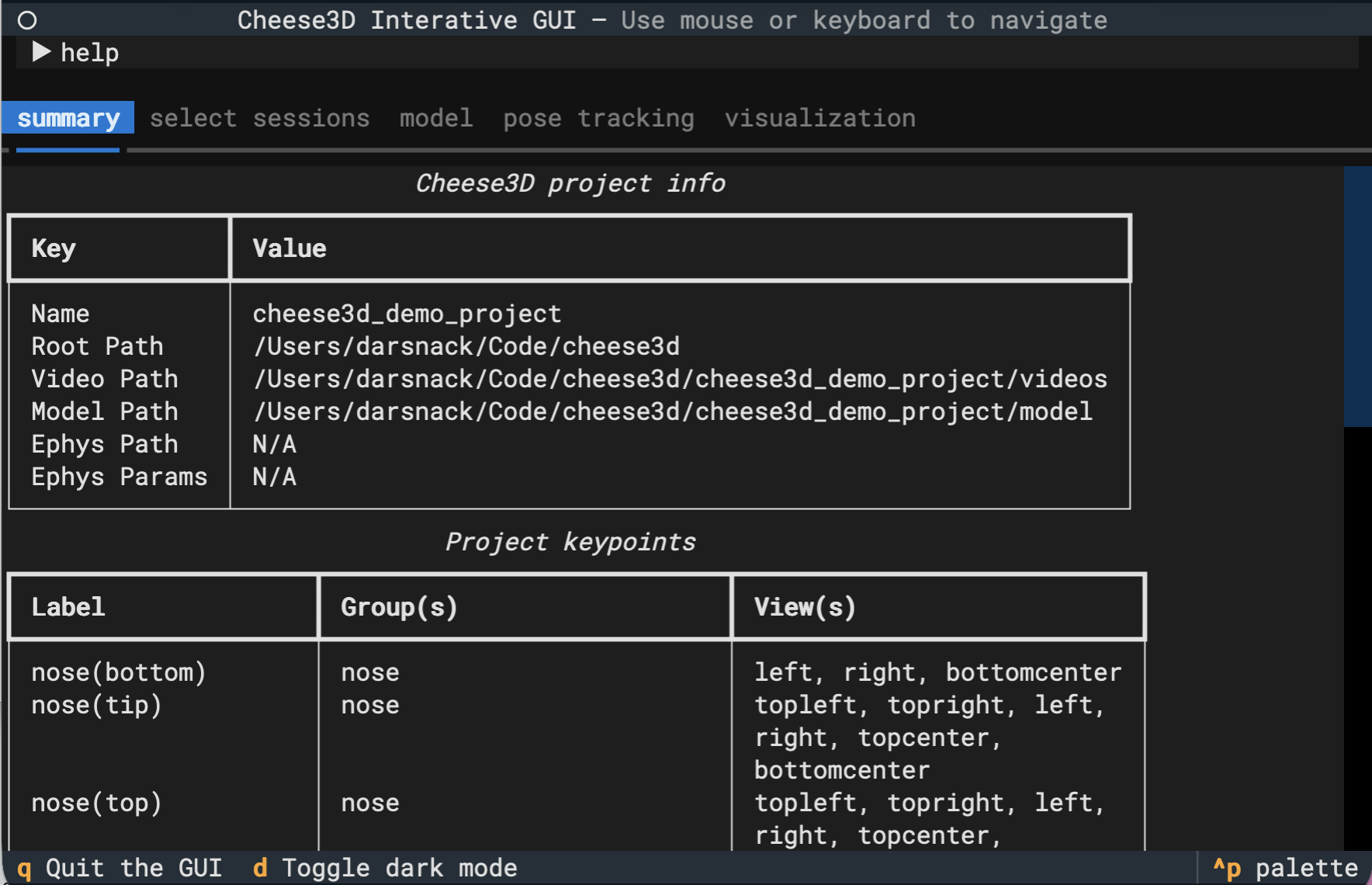1372x885 pixels.
Task: Click the circle icon in the title bar
Action: (27, 20)
